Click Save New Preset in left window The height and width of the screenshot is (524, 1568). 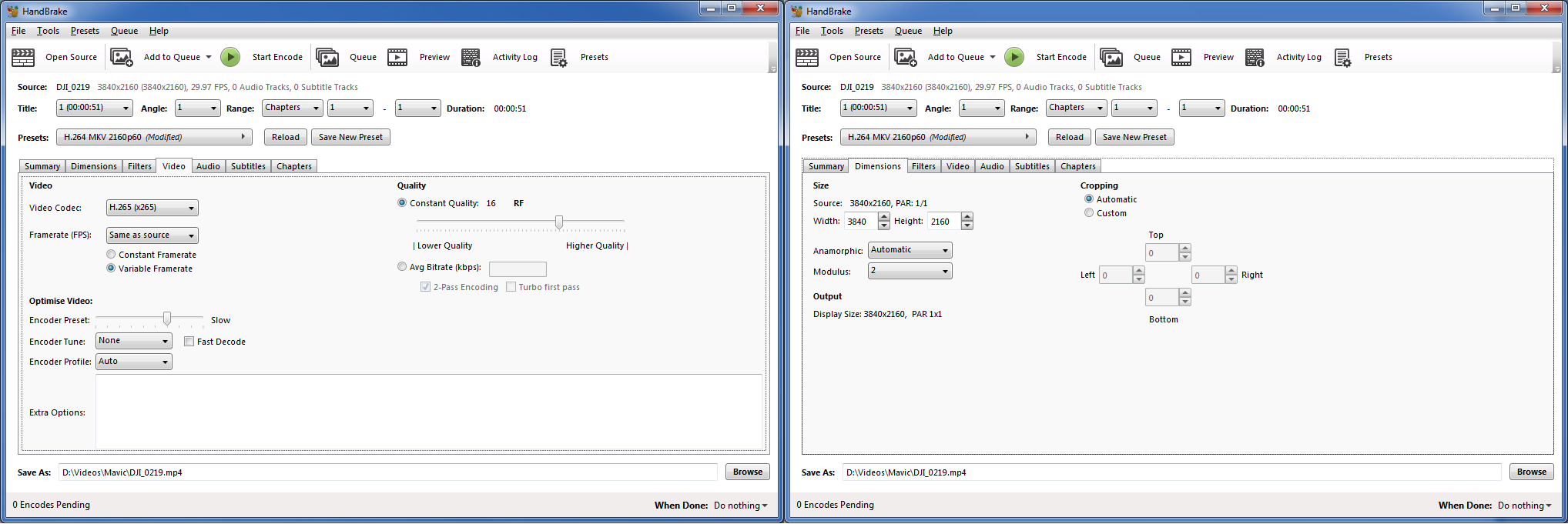tap(350, 137)
